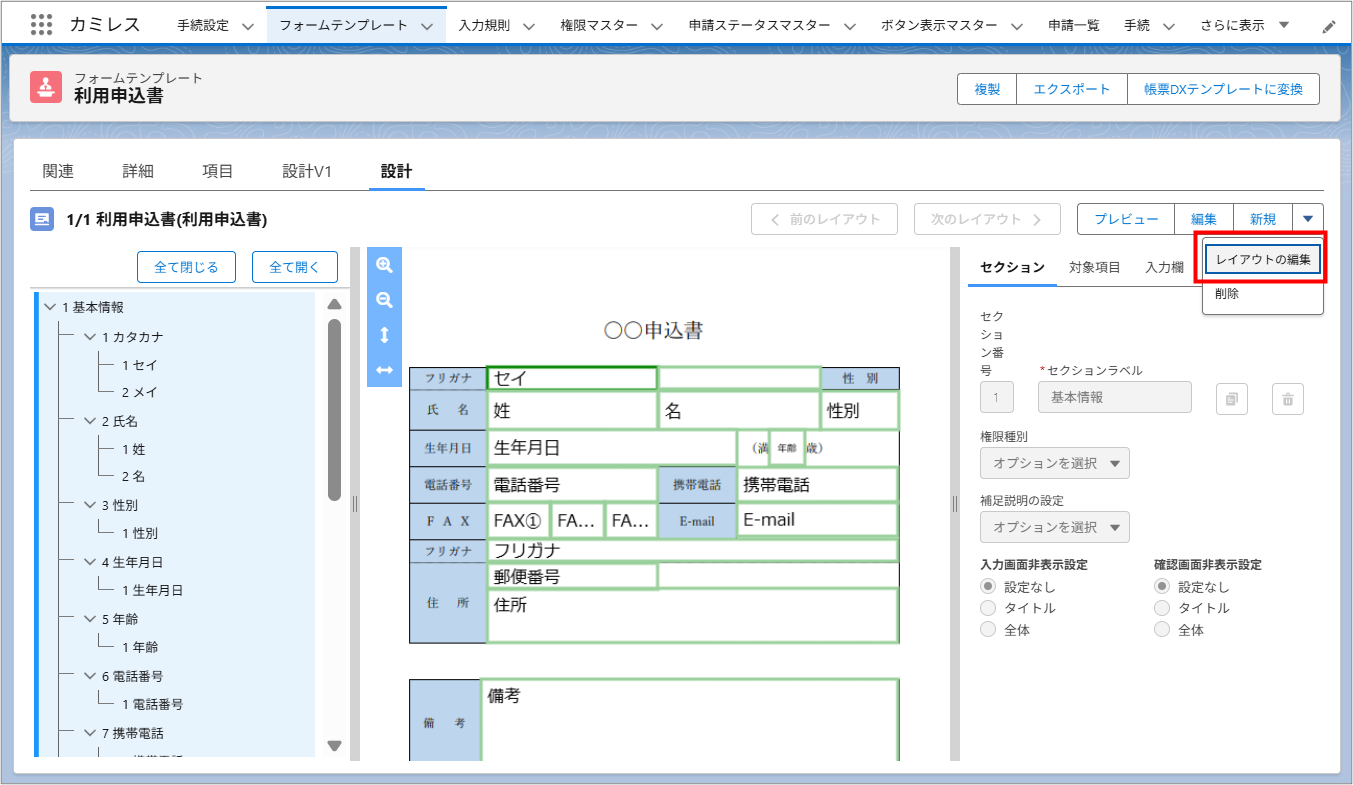The image size is (1353, 785).
Task: Click the tree panel scrollbar down arrow
Action: tap(335, 745)
